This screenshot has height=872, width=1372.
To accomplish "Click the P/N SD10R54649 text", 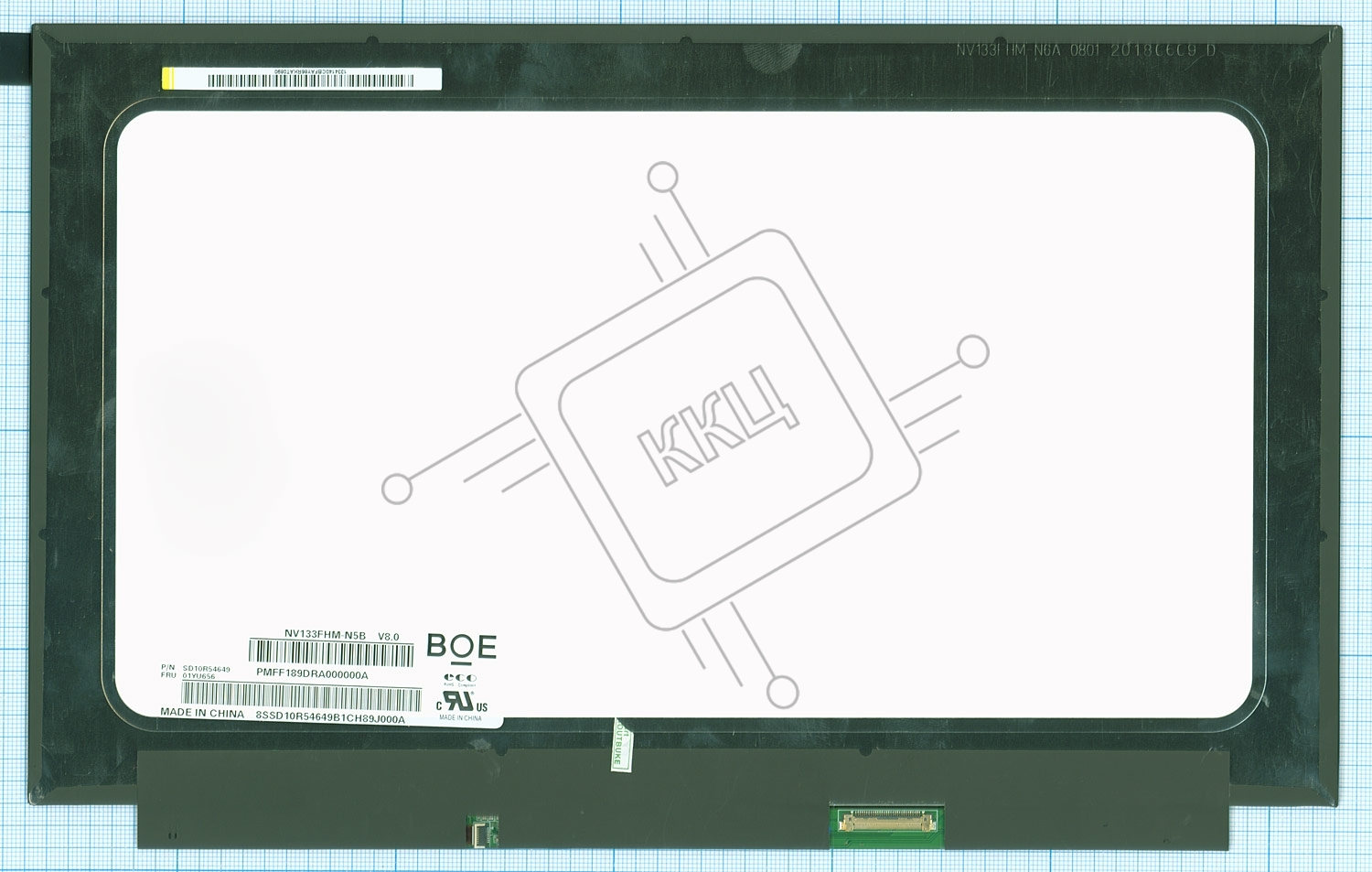I will point(196,668).
